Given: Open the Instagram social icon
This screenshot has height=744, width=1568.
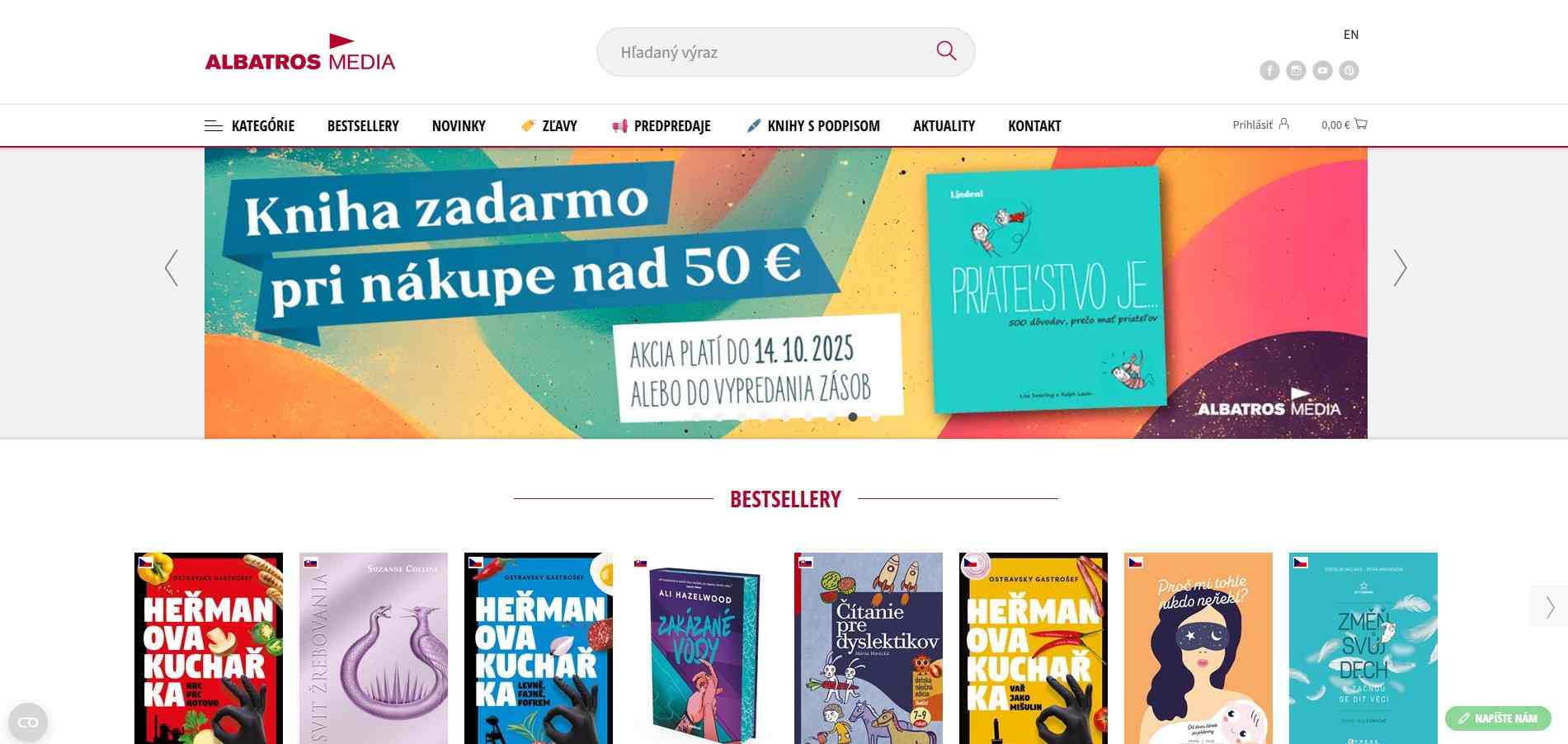Looking at the screenshot, I should (1296, 71).
